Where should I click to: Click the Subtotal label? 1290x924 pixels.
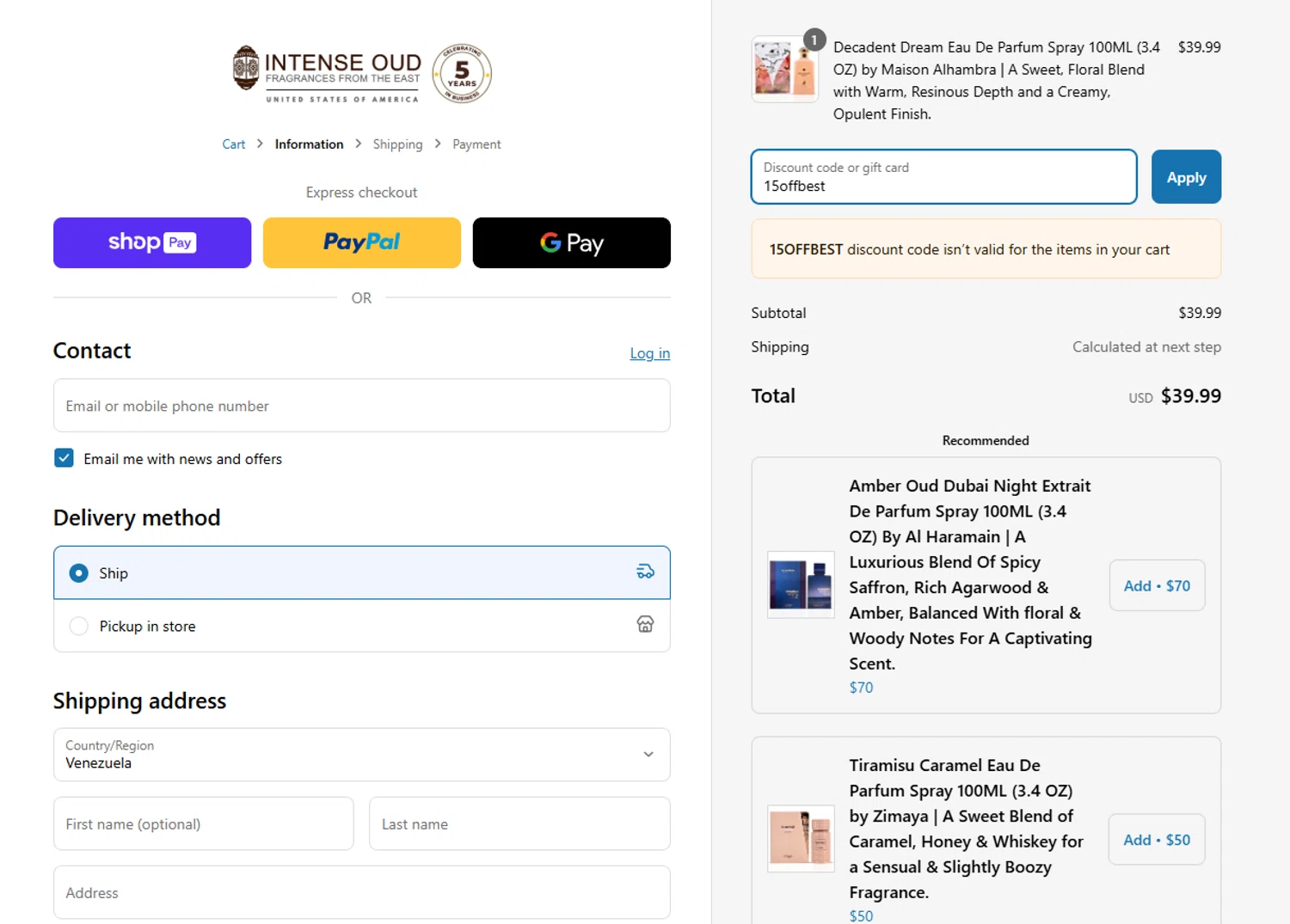(x=778, y=313)
